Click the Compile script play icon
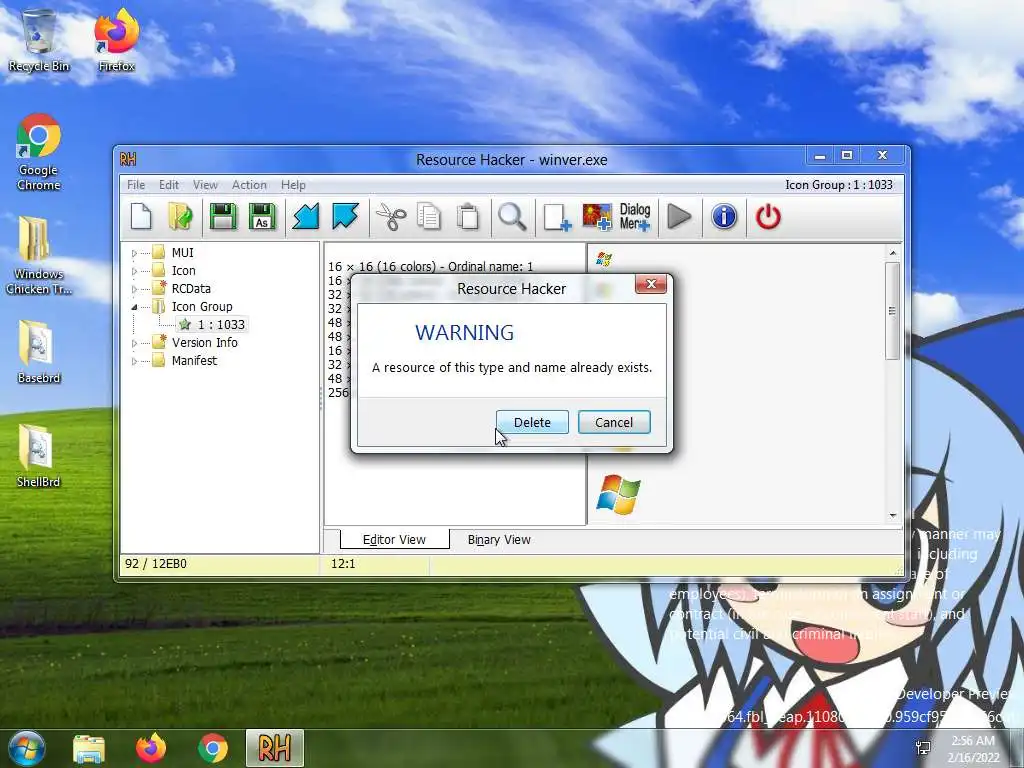 tap(679, 217)
